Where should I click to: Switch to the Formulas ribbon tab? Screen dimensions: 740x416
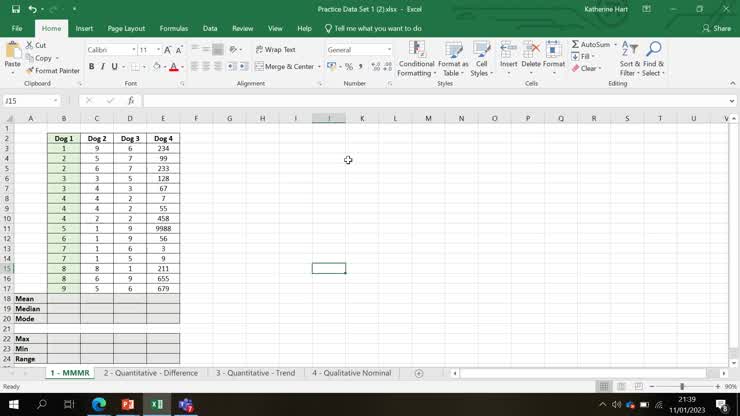click(x=174, y=28)
